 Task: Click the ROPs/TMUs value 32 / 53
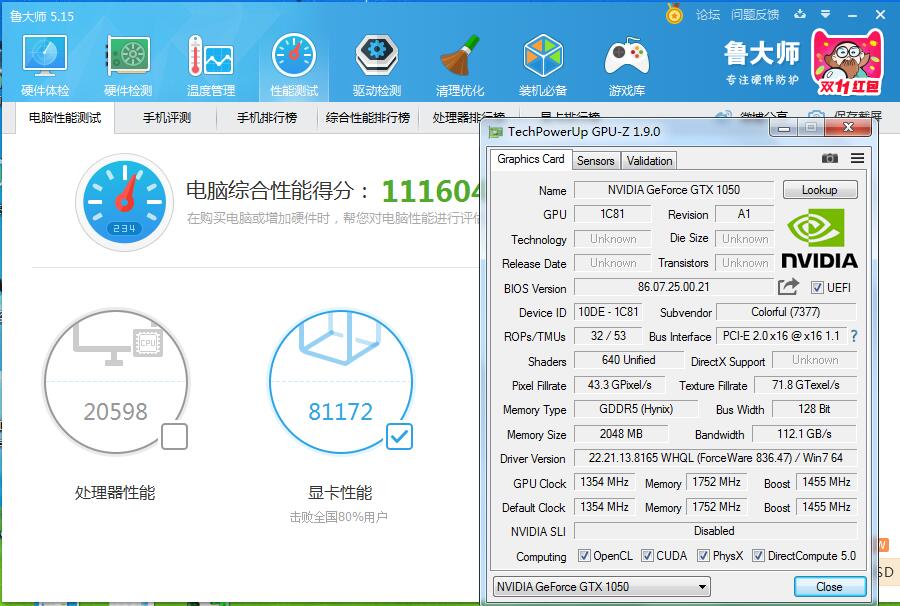pyautogui.click(x=608, y=336)
